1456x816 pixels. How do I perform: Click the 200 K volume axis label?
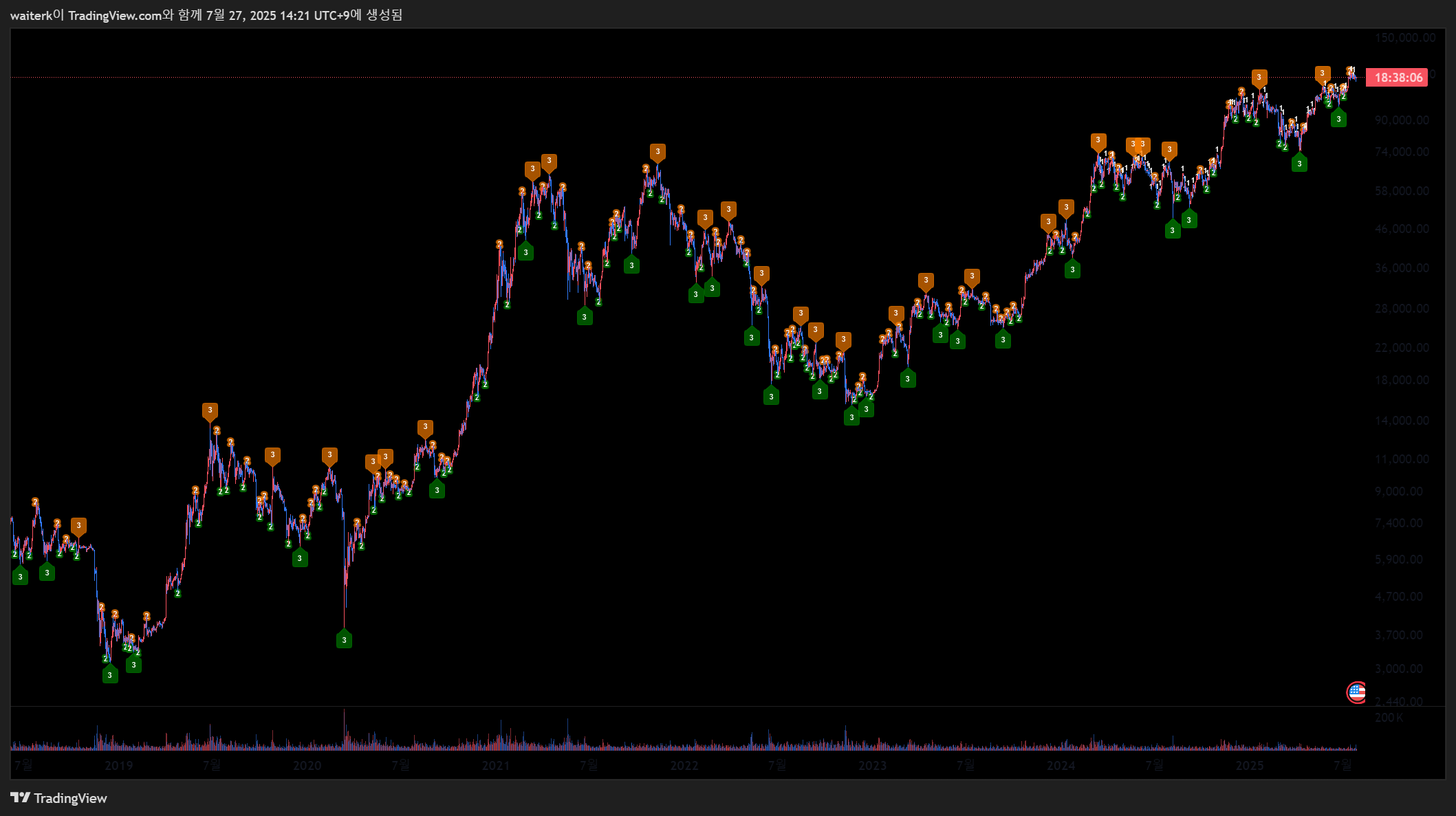tap(1389, 718)
